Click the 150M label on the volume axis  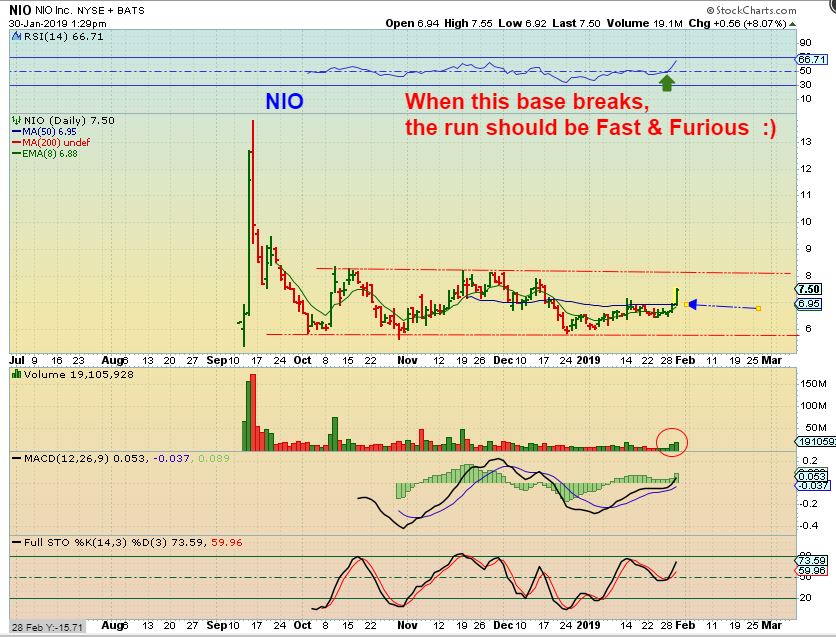point(814,384)
